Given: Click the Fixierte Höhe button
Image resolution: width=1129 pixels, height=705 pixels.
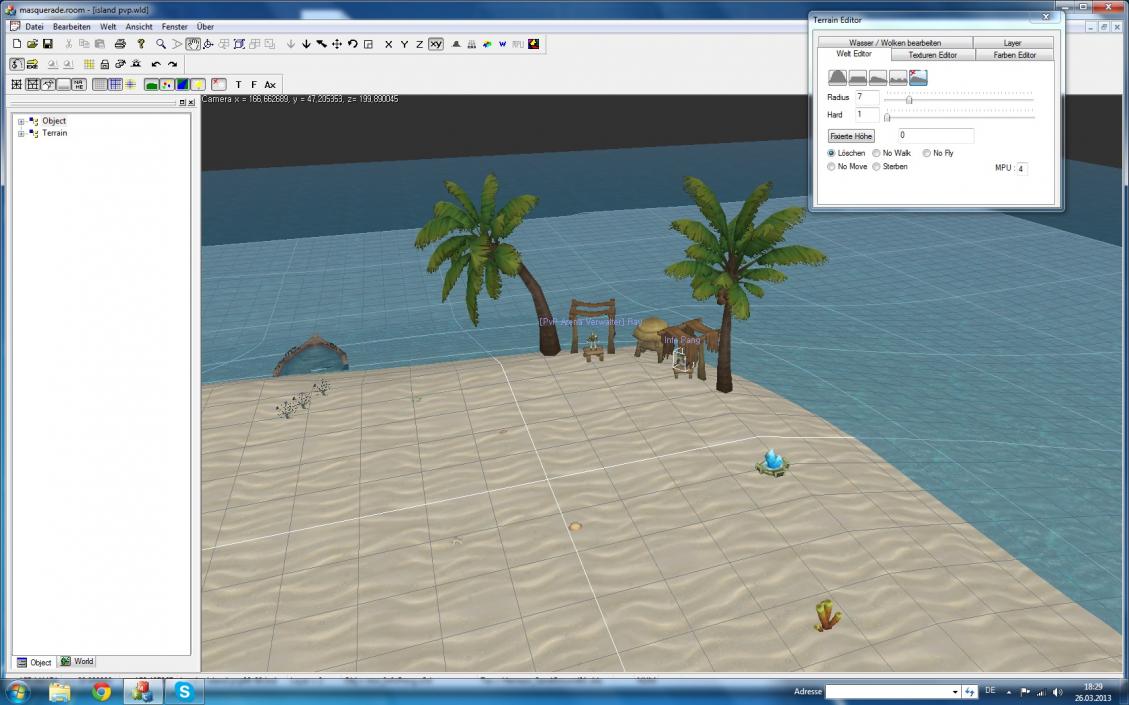Looking at the screenshot, I should (x=851, y=136).
